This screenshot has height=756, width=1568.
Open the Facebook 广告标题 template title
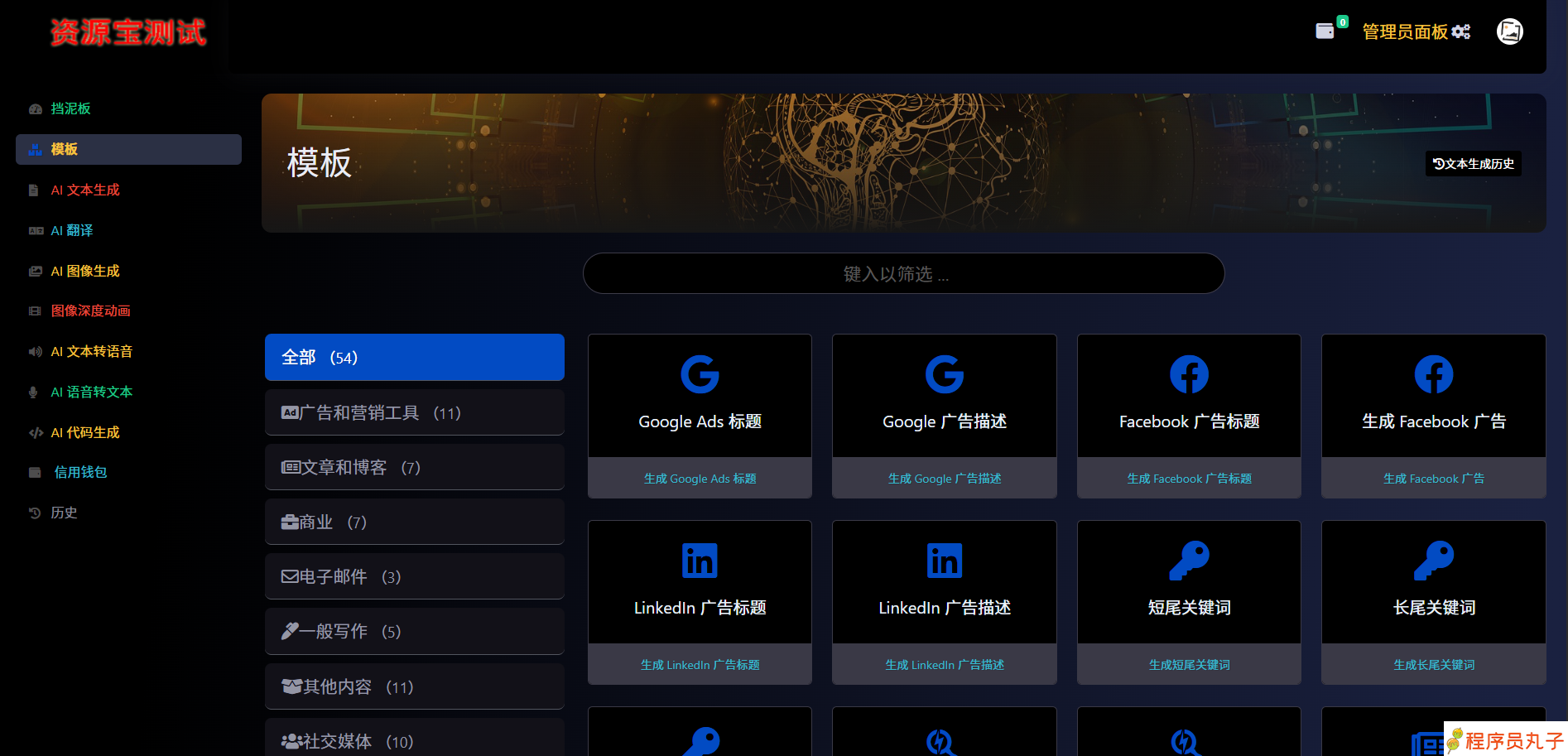point(1189,421)
